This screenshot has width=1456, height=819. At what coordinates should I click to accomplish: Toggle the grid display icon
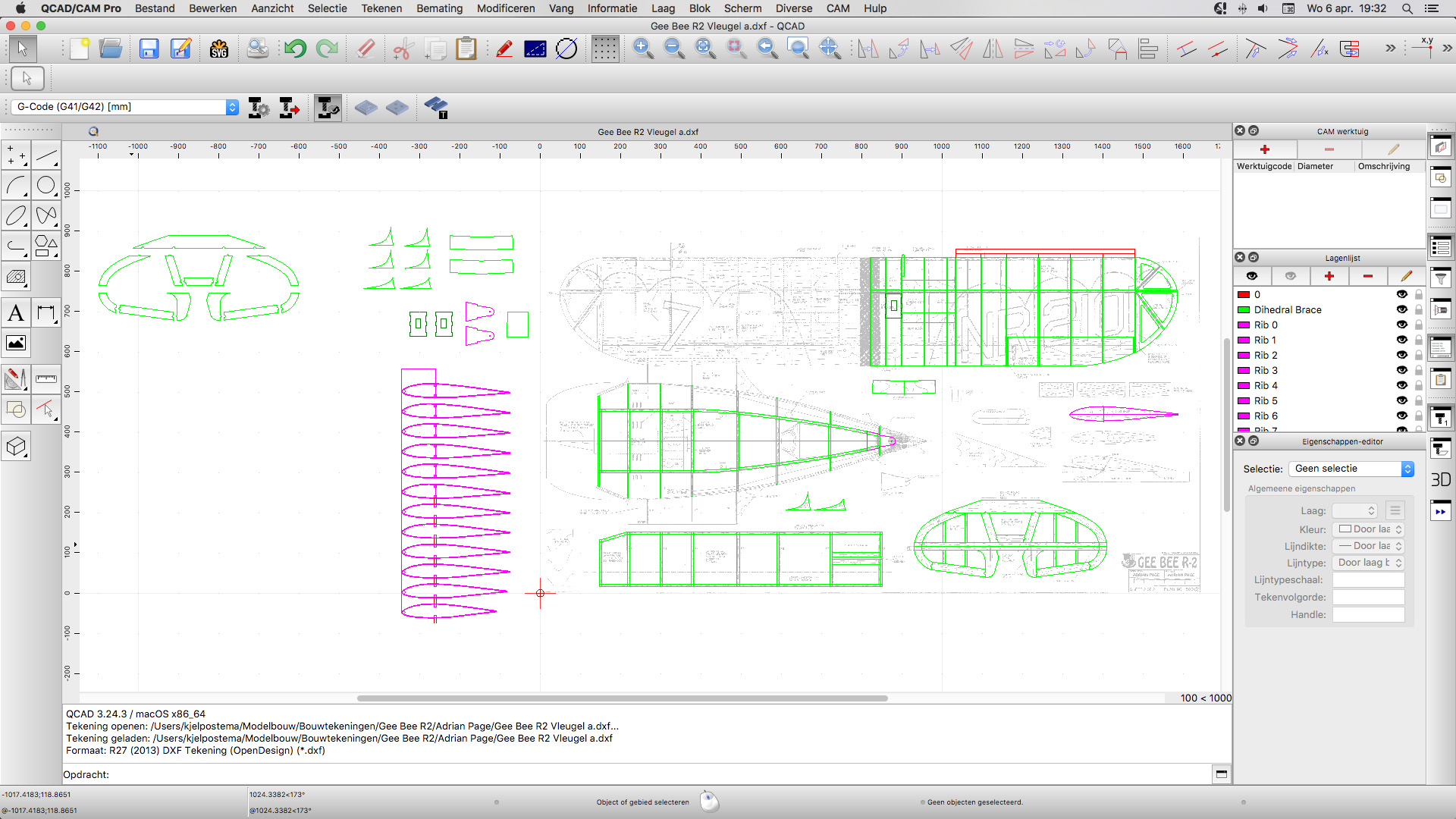coord(605,49)
